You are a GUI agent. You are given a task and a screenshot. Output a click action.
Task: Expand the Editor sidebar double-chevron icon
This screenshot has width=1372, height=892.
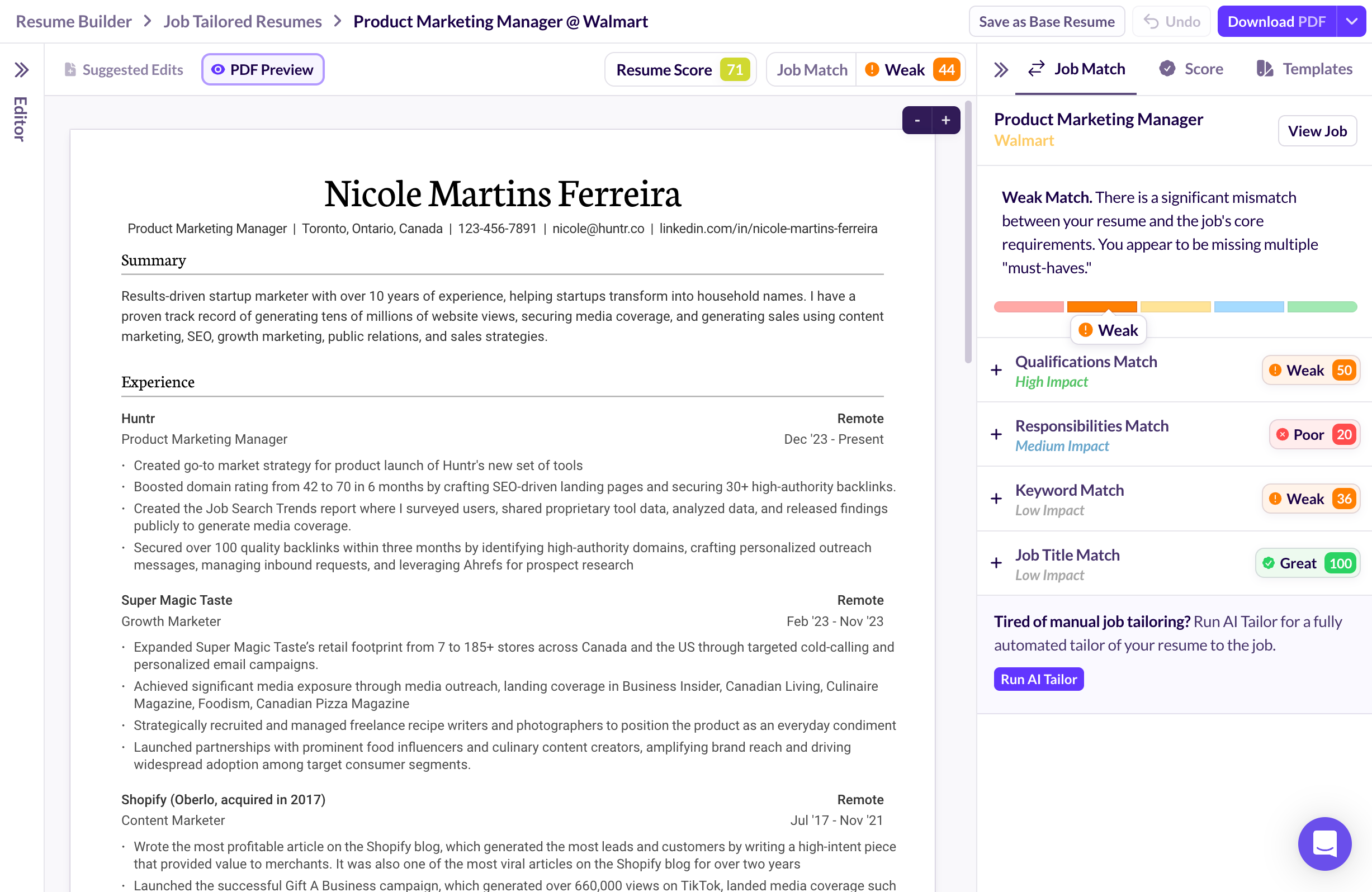tap(21, 70)
